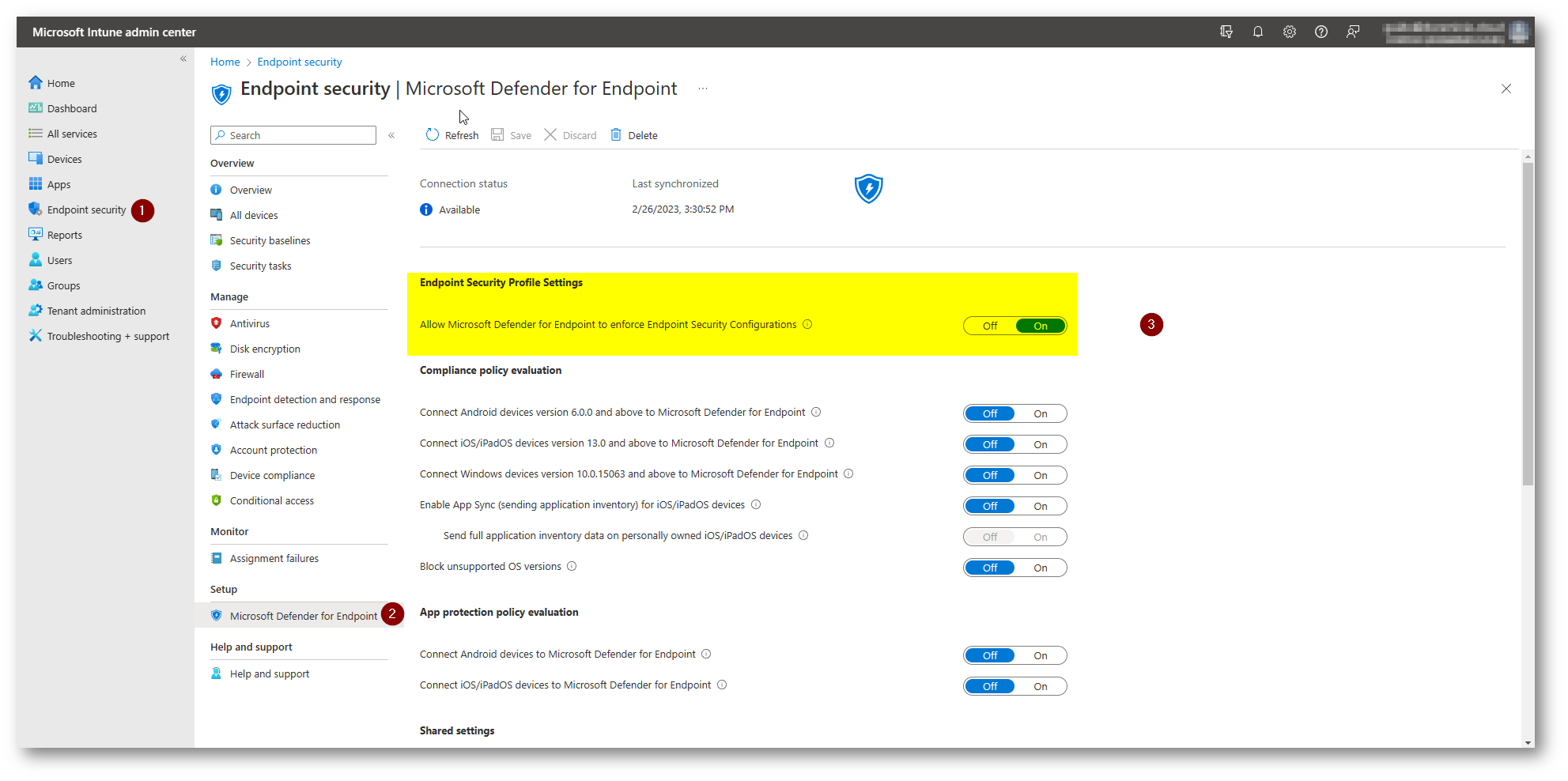Toggle Allow Defender to enforce Endpoint Security Configurations
The width and height of the screenshot is (1568, 781).
point(1015,326)
